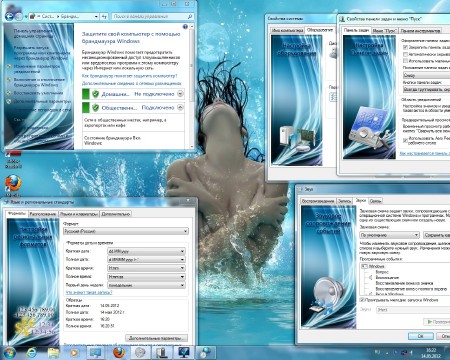Toggle the Закрепить панель задач checkbox
The image size is (450, 360).
pos(405,48)
